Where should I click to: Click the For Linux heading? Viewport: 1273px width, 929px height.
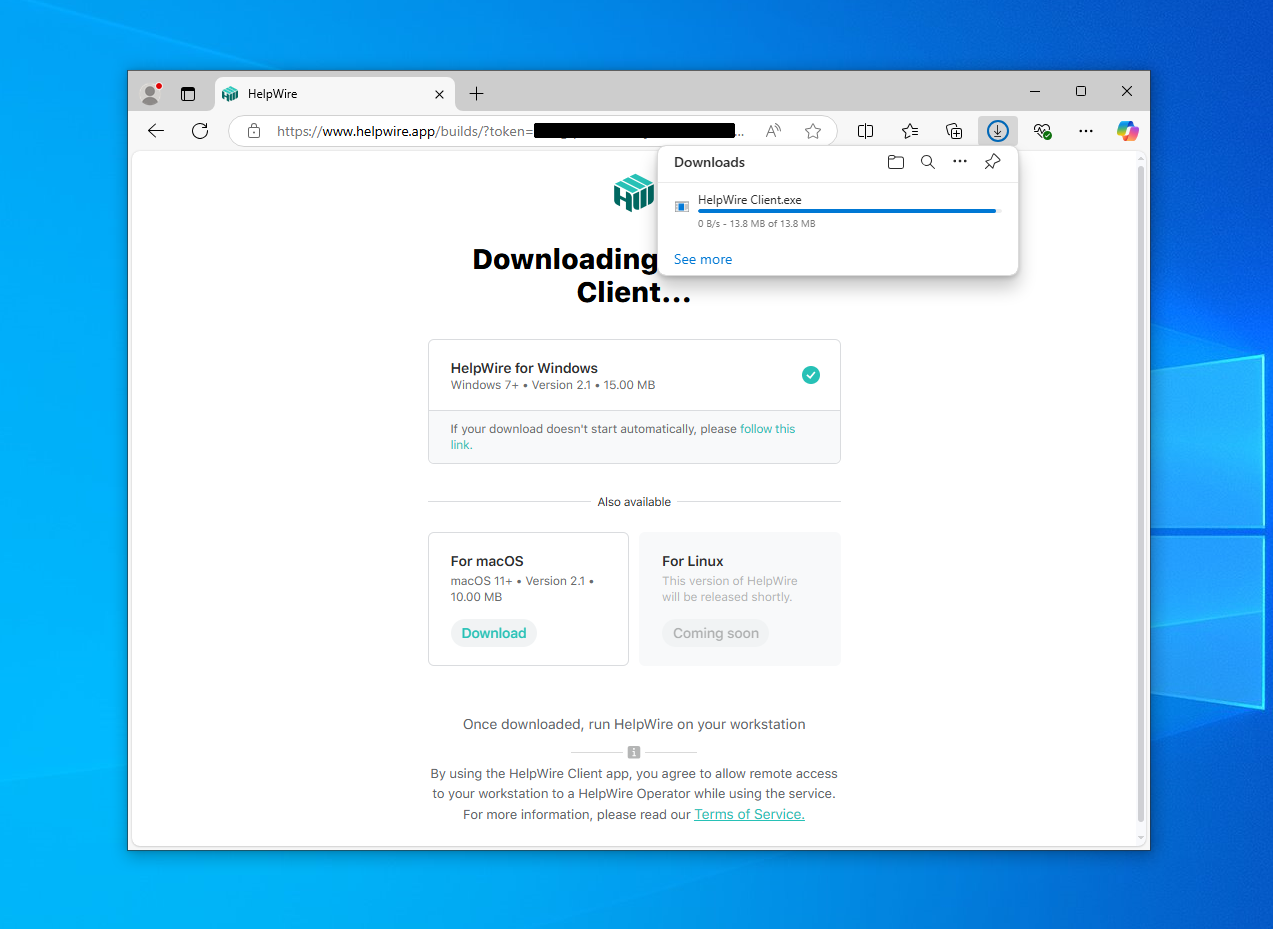click(693, 561)
